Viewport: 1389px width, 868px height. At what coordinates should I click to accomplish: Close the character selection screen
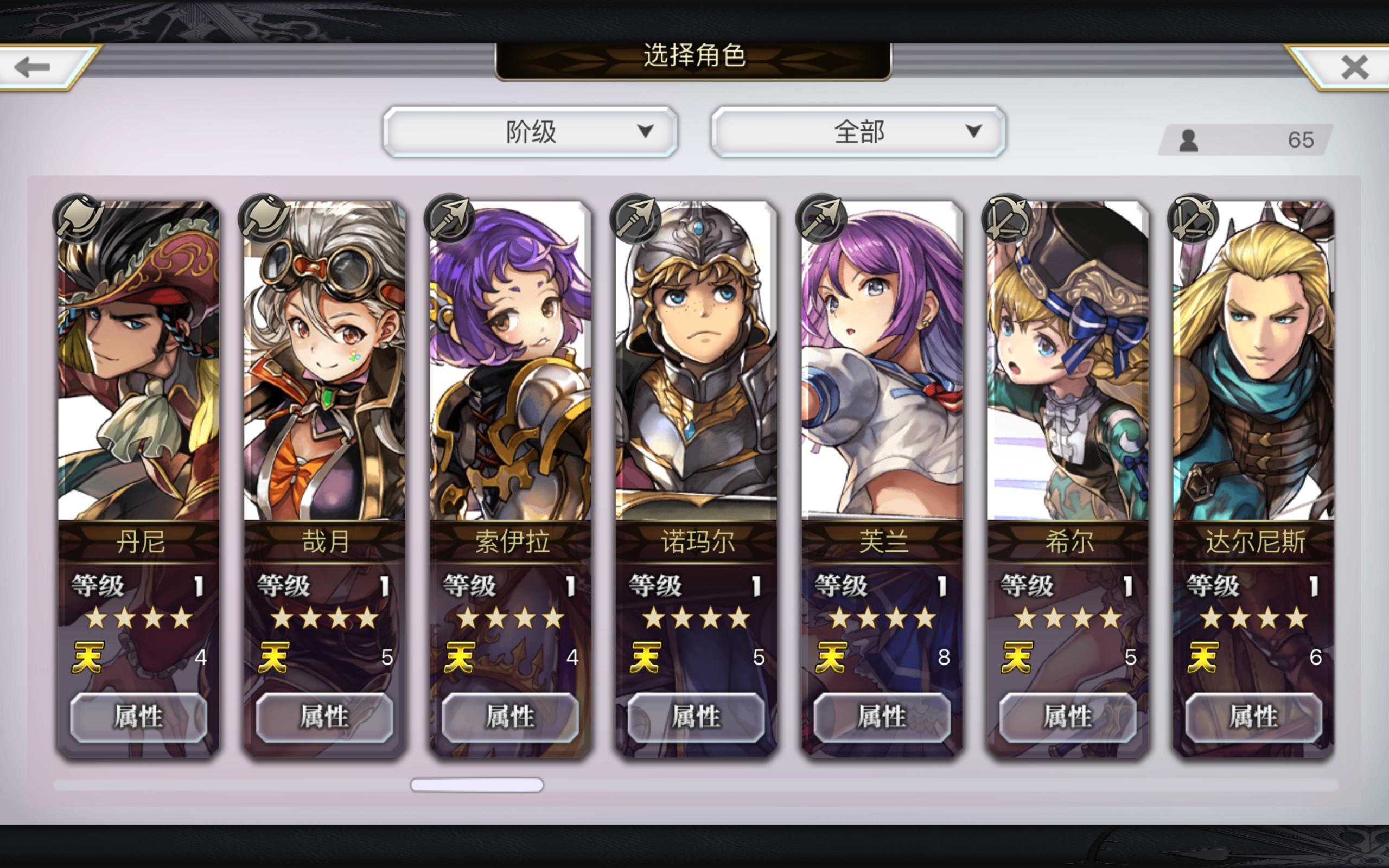tap(1355, 67)
